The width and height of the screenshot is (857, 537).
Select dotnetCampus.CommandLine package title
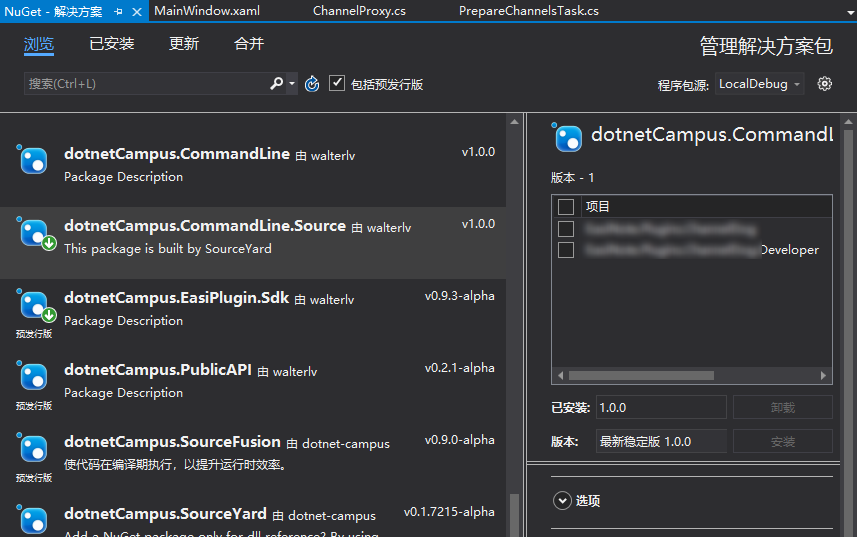(177, 154)
